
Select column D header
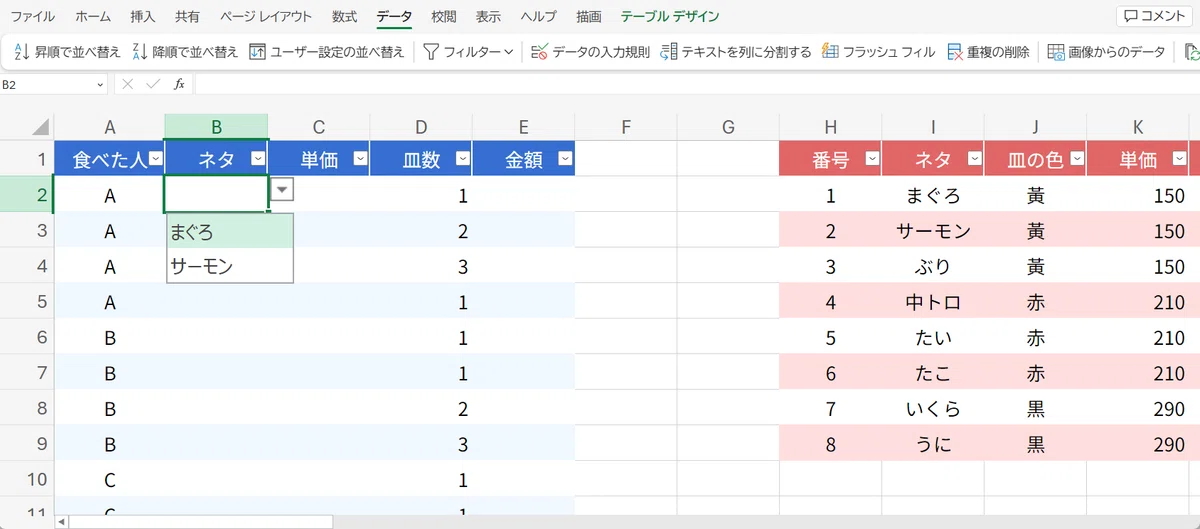[421, 127]
